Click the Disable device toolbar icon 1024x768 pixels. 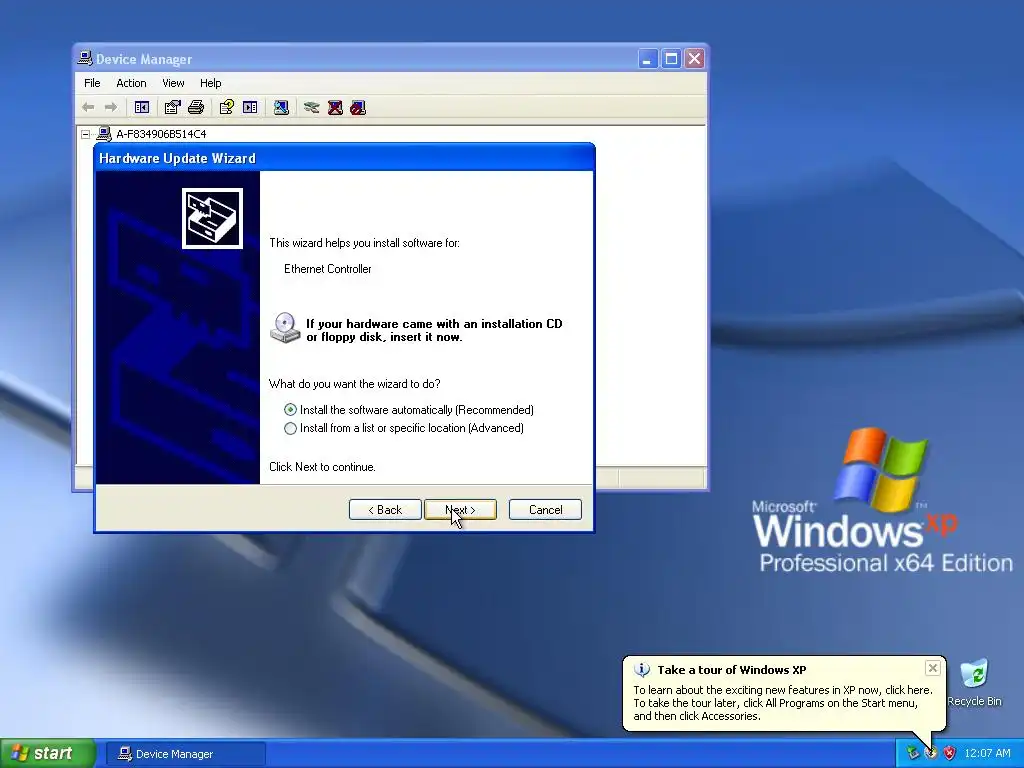click(x=358, y=107)
